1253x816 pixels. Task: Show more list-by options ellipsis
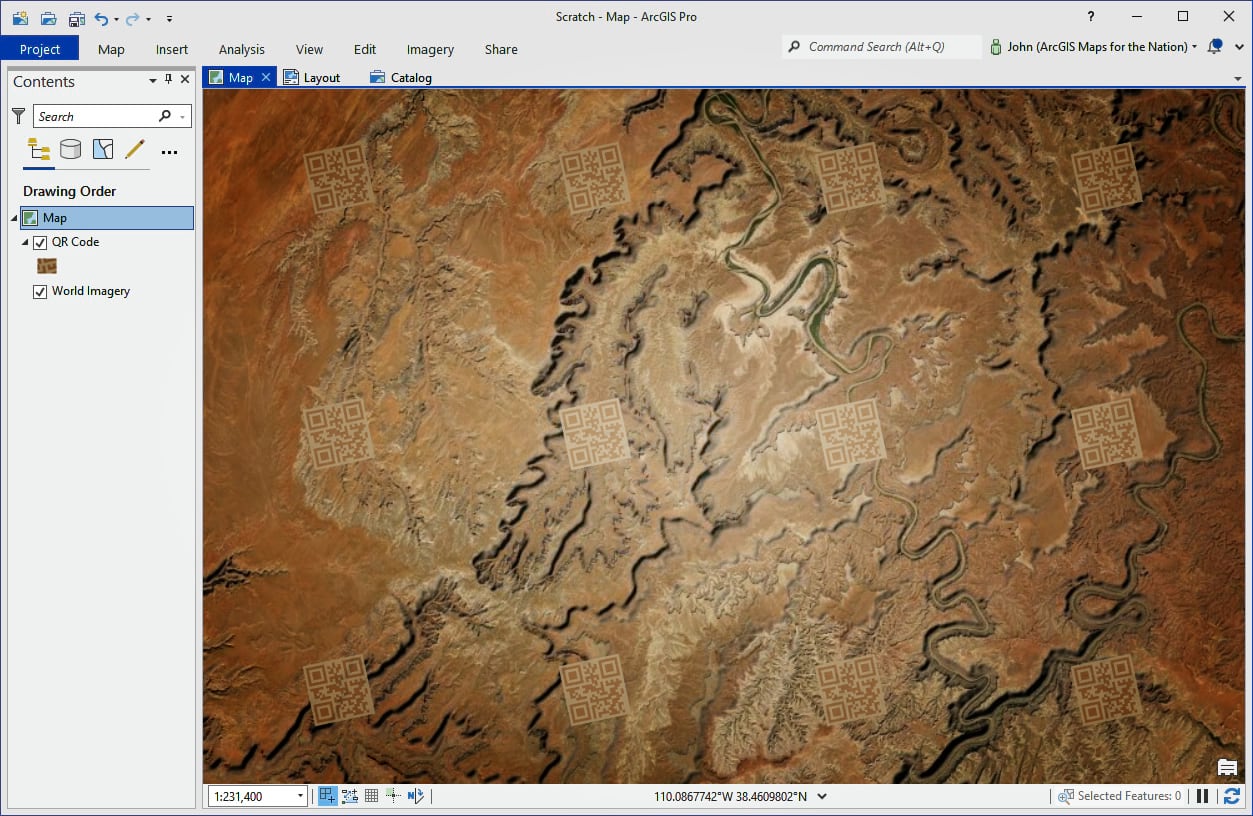pyautogui.click(x=169, y=152)
